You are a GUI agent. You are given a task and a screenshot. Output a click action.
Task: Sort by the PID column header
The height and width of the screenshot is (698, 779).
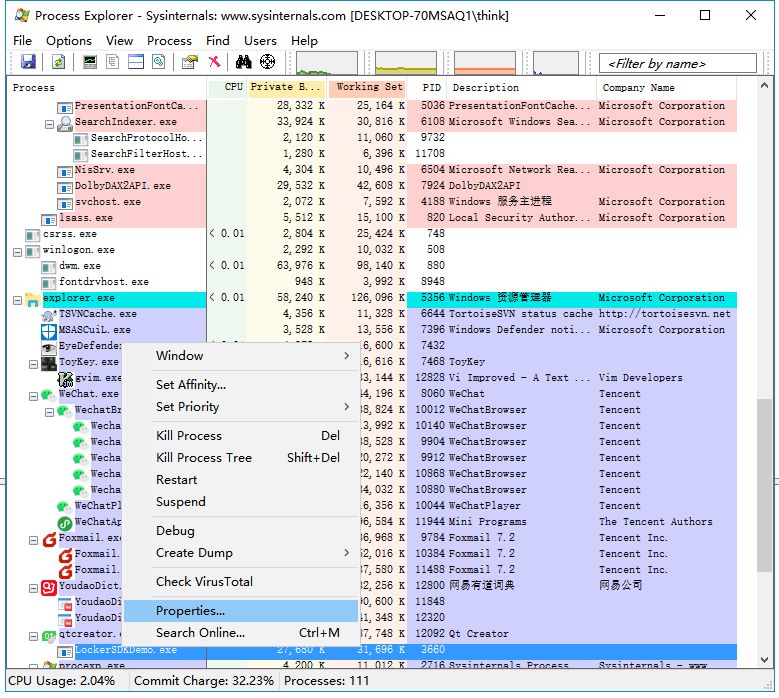pyautogui.click(x=427, y=87)
